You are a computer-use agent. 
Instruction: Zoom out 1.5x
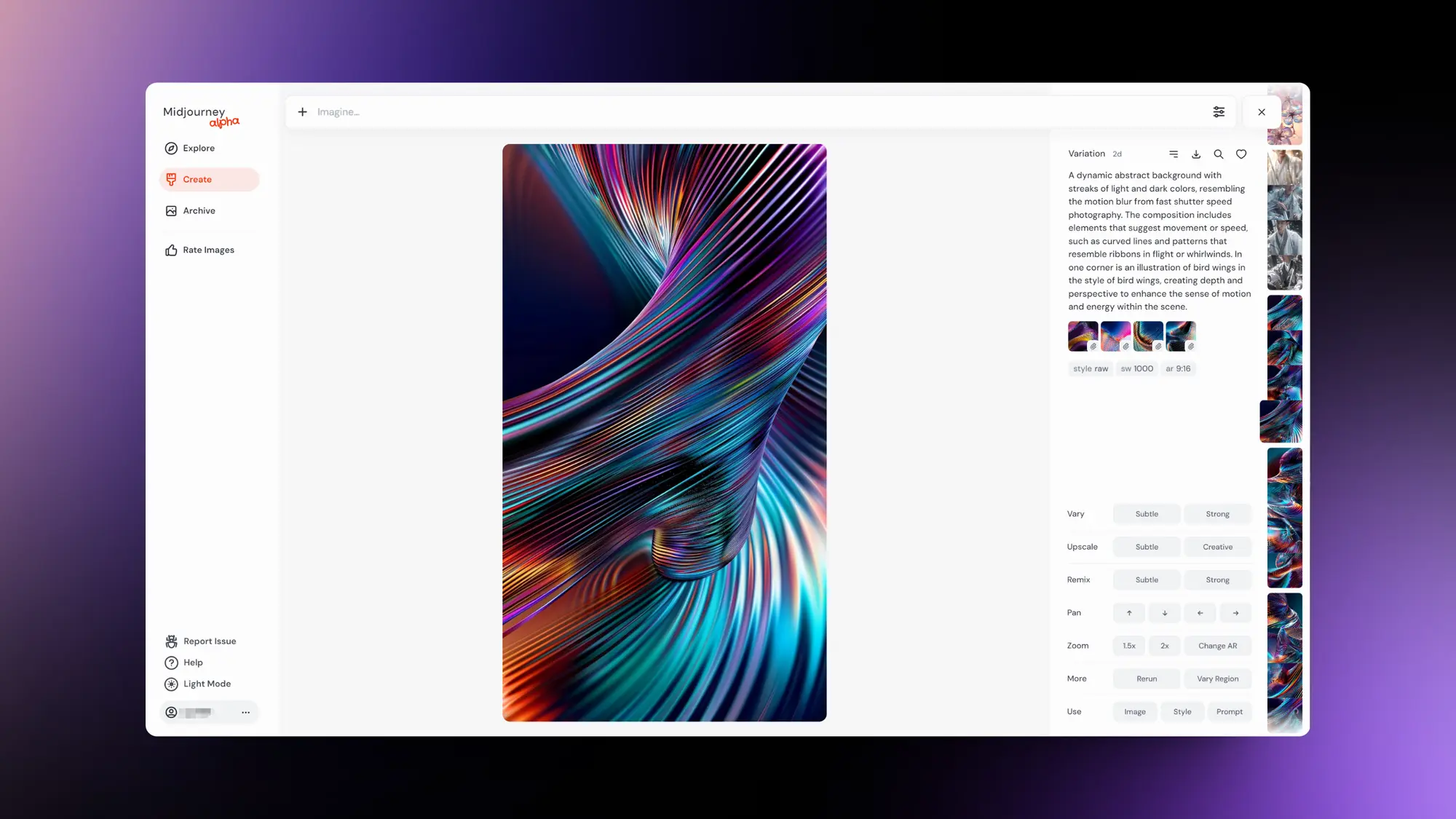click(1129, 646)
